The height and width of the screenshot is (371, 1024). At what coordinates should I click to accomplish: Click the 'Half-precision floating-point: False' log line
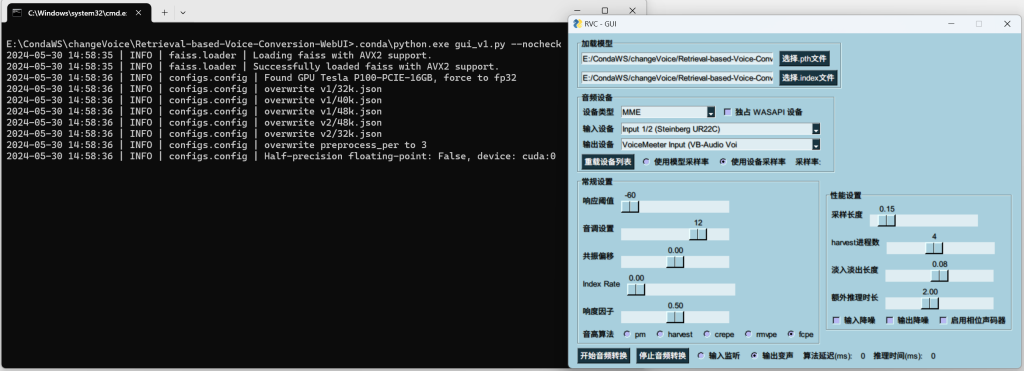[x=281, y=156]
